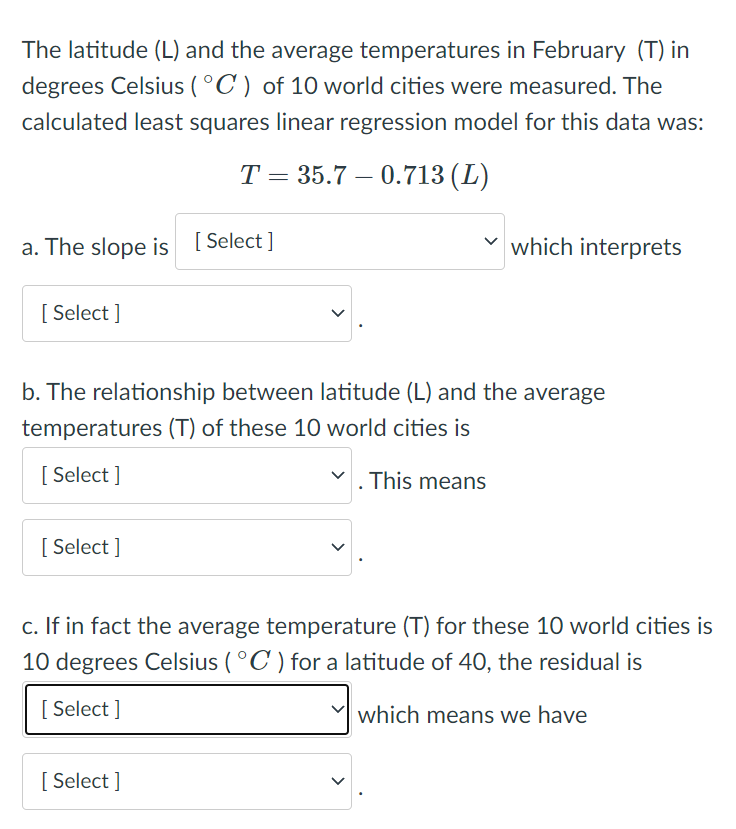The height and width of the screenshot is (829, 736).
Task: Open the relationship dropdown in part b
Action: coord(186,475)
